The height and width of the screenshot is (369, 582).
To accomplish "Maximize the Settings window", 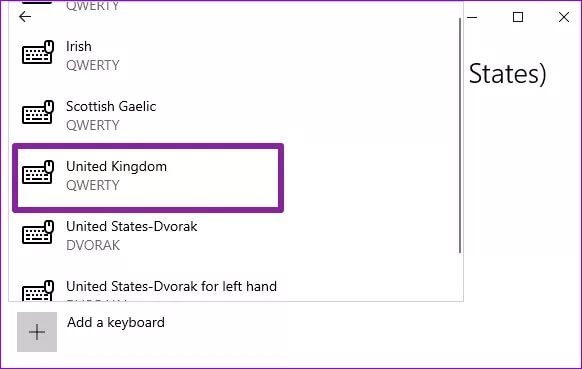I will pos(518,17).
